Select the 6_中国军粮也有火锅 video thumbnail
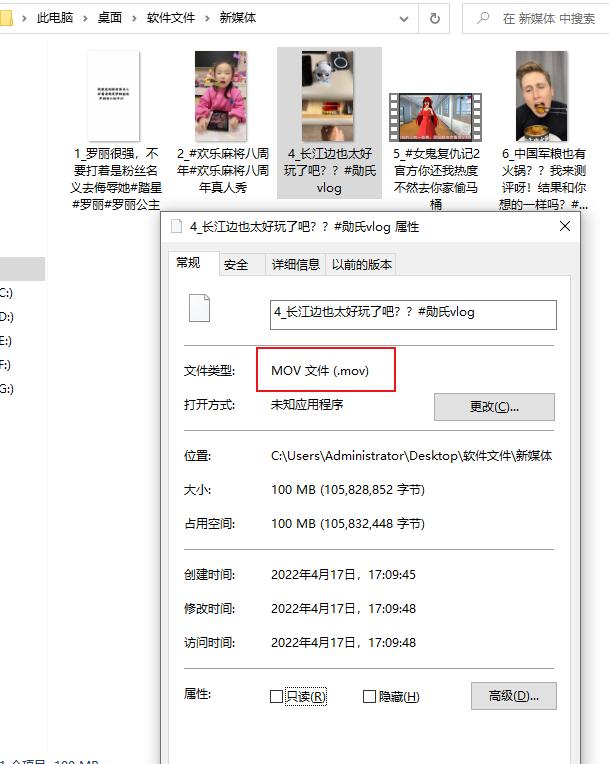 tap(542, 96)
